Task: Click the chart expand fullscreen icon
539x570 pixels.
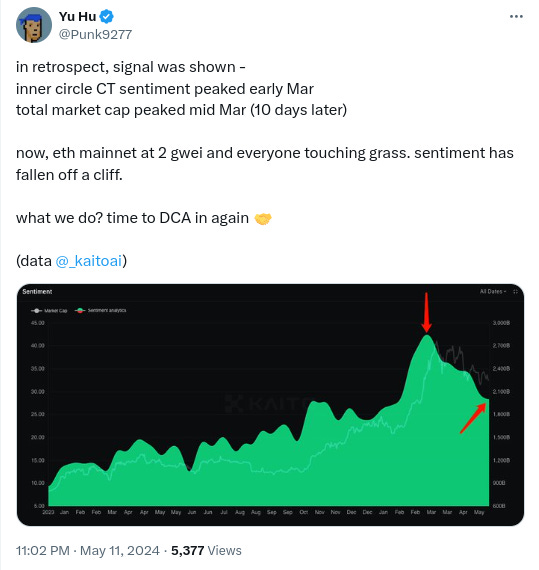Action: [515, 292]
